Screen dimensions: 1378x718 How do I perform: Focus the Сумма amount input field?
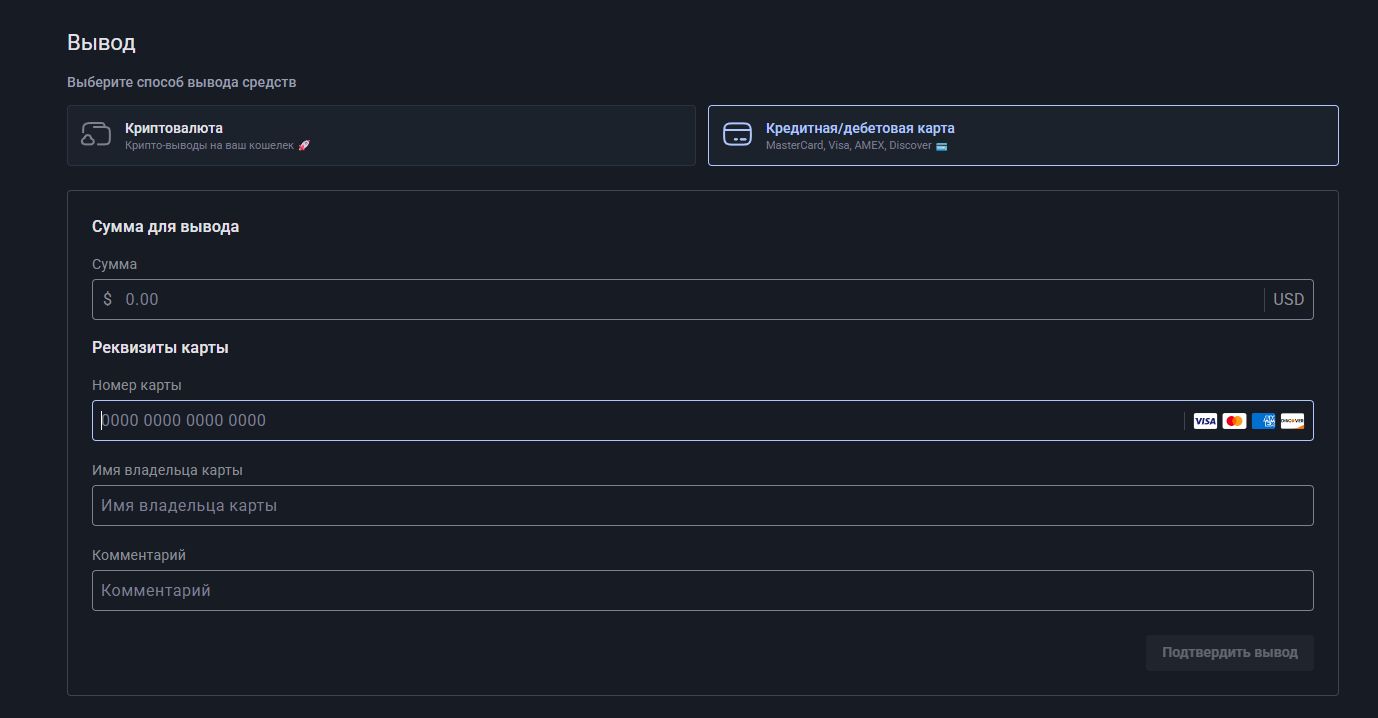(x=690, y=300)
